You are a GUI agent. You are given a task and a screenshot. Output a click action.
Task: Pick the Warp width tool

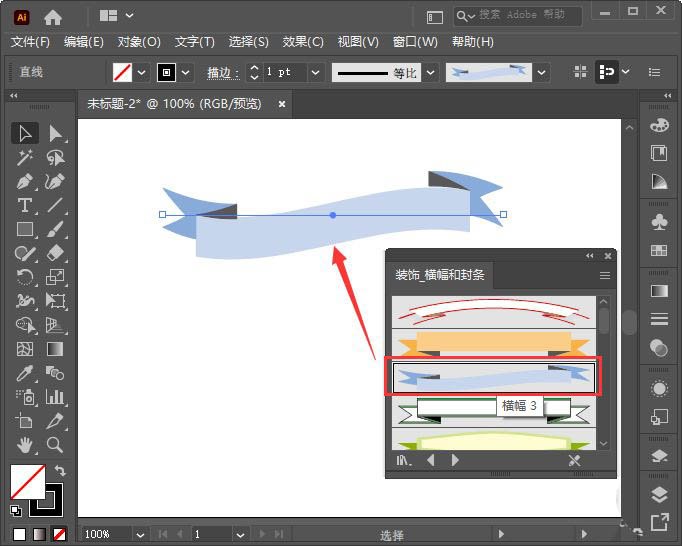tap(25, 301)
